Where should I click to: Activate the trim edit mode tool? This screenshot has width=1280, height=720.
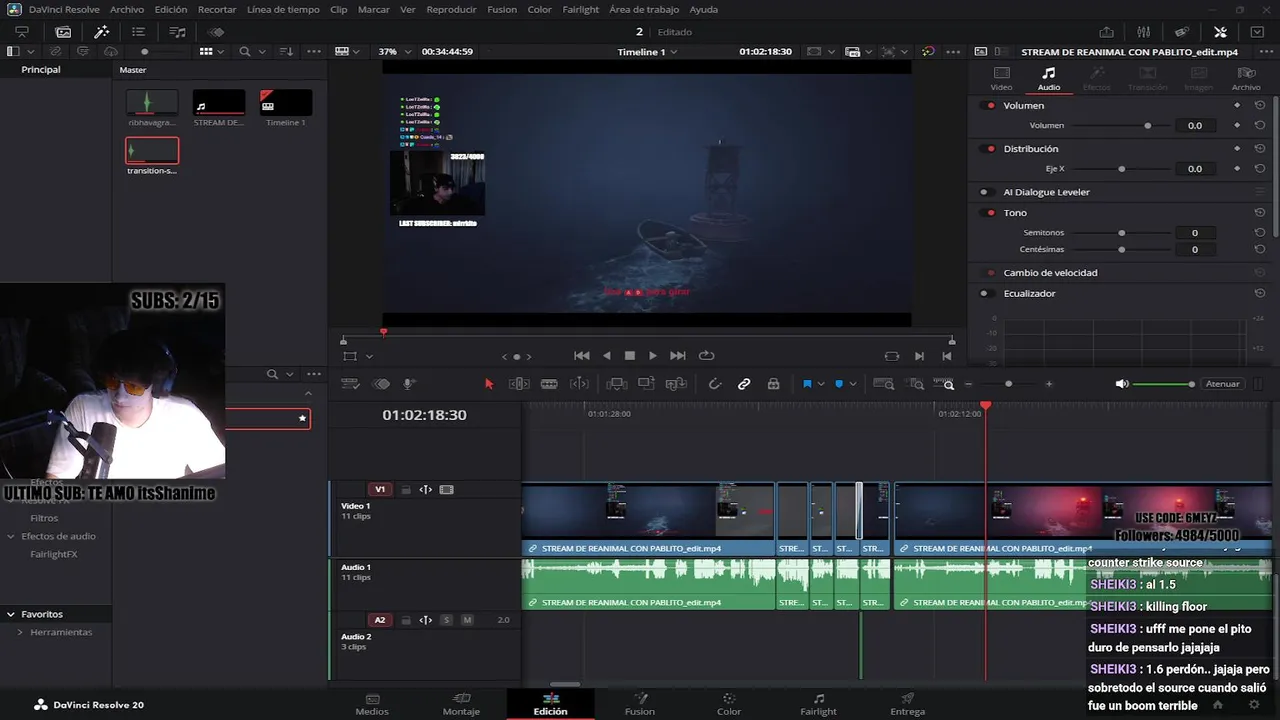[x=519, y=384]
